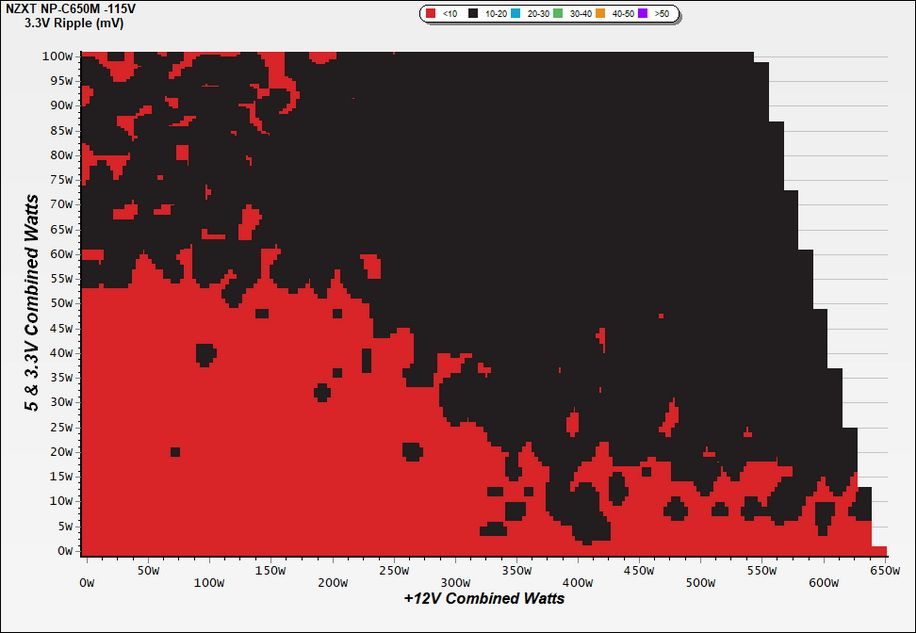Click the chart title NZXT NP-C650M -115V
The width and height of the screenshot is (916, 633).
click(70, 10)
